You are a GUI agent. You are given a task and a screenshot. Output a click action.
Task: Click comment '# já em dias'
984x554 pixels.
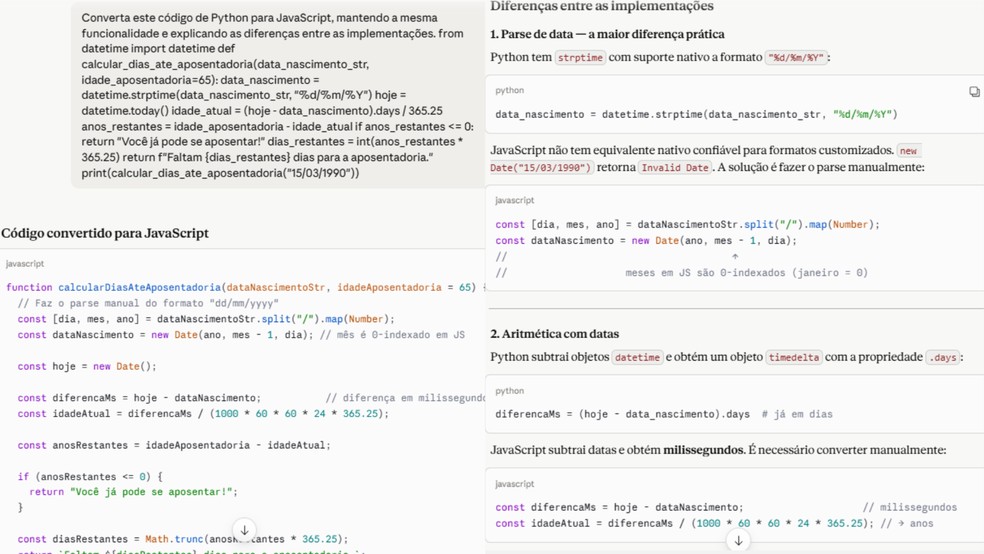(x=797, y=414)
